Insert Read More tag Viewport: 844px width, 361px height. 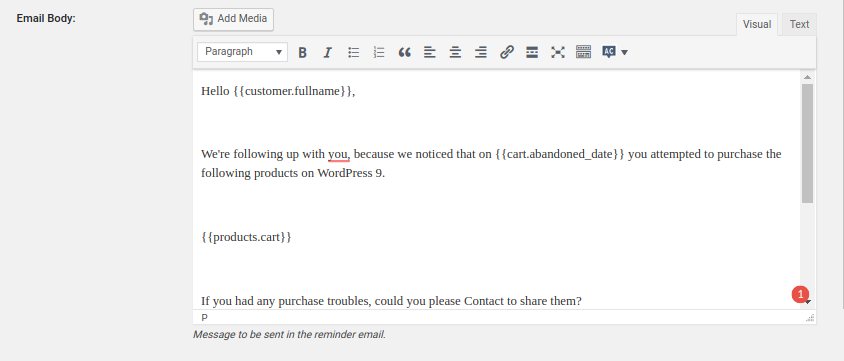tap(532, 52)
